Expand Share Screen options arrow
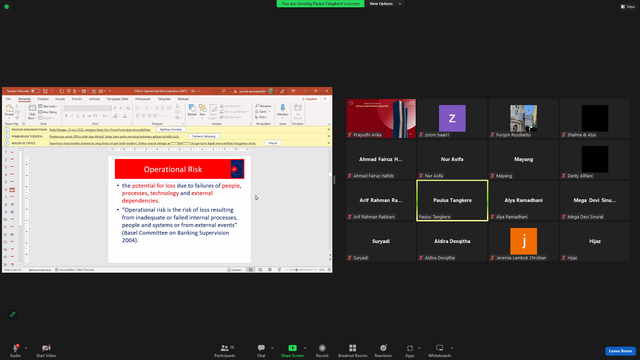 (304, 348)
